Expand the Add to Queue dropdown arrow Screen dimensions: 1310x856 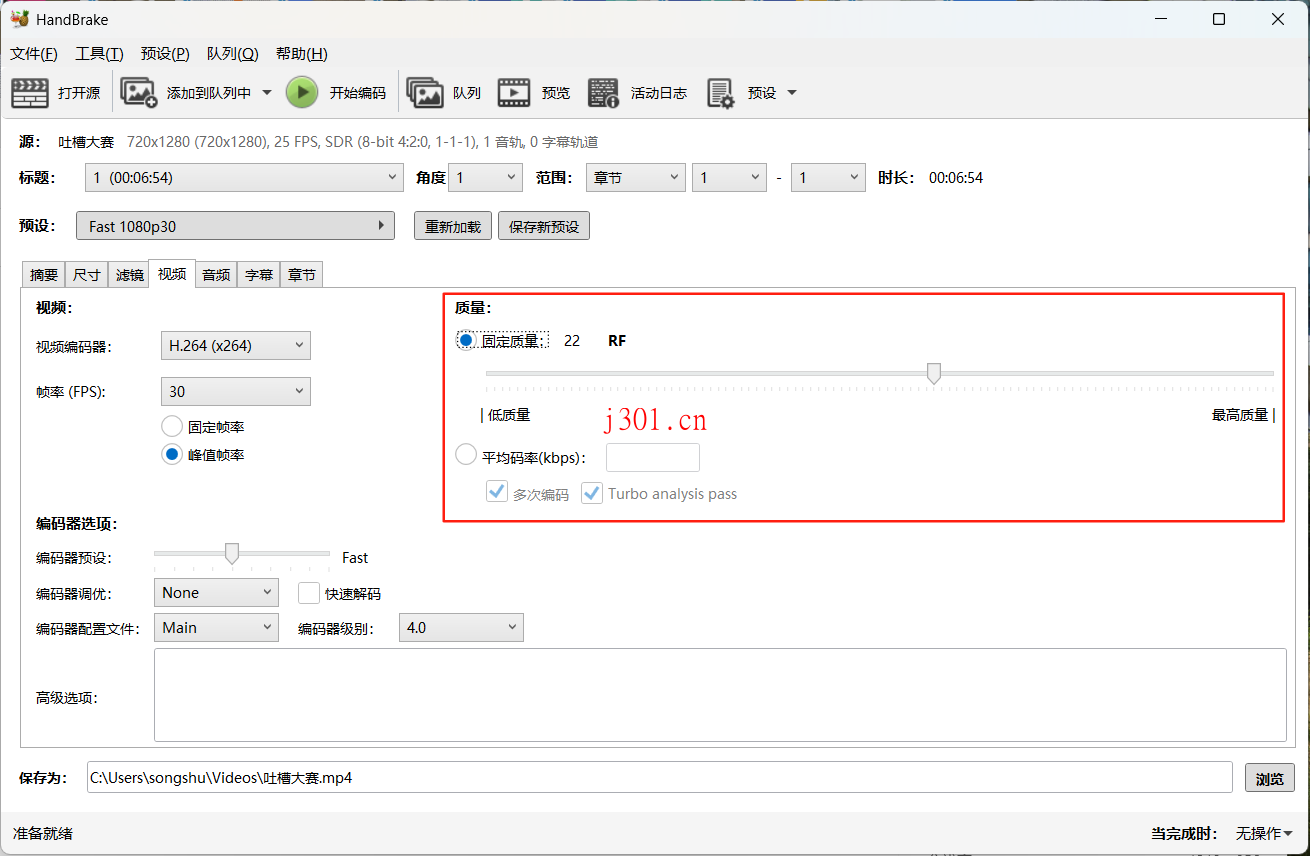click(x=267, y=93)
